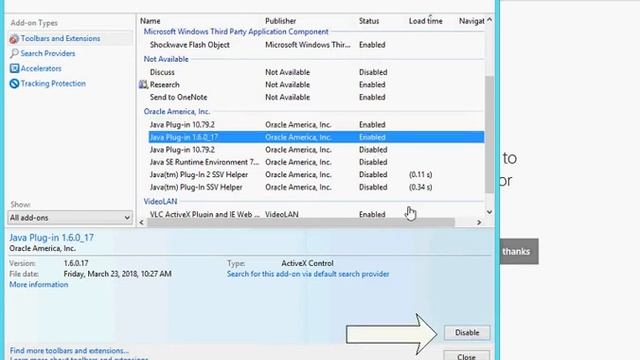Click the horizontal scrollbar right arrow
Viewport: 640px width, 360px height.
tap(479, 222)
